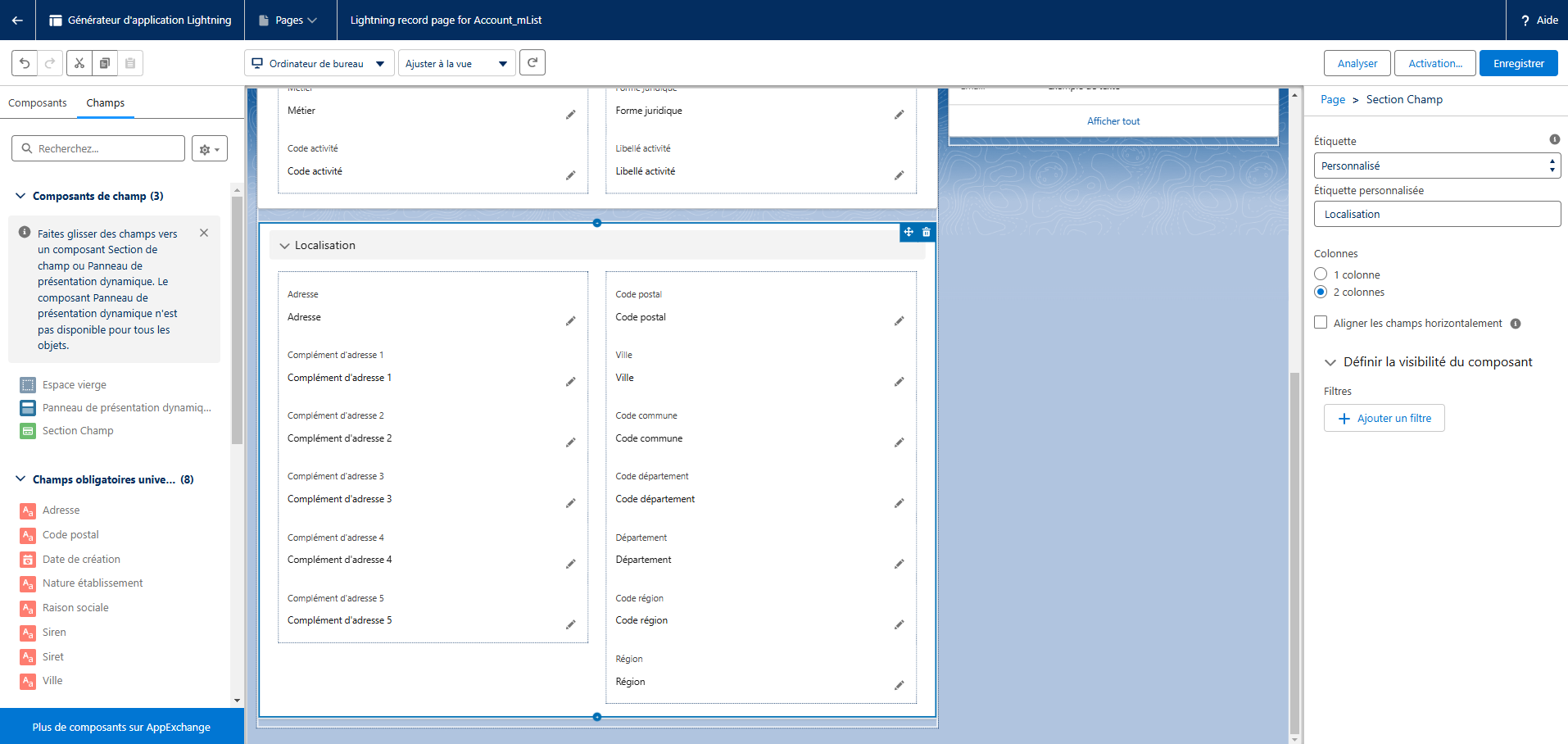The image size is (1568, 744).
Task: Show info for Aligner les champs horizontalement
Action: pos(1516,324)
